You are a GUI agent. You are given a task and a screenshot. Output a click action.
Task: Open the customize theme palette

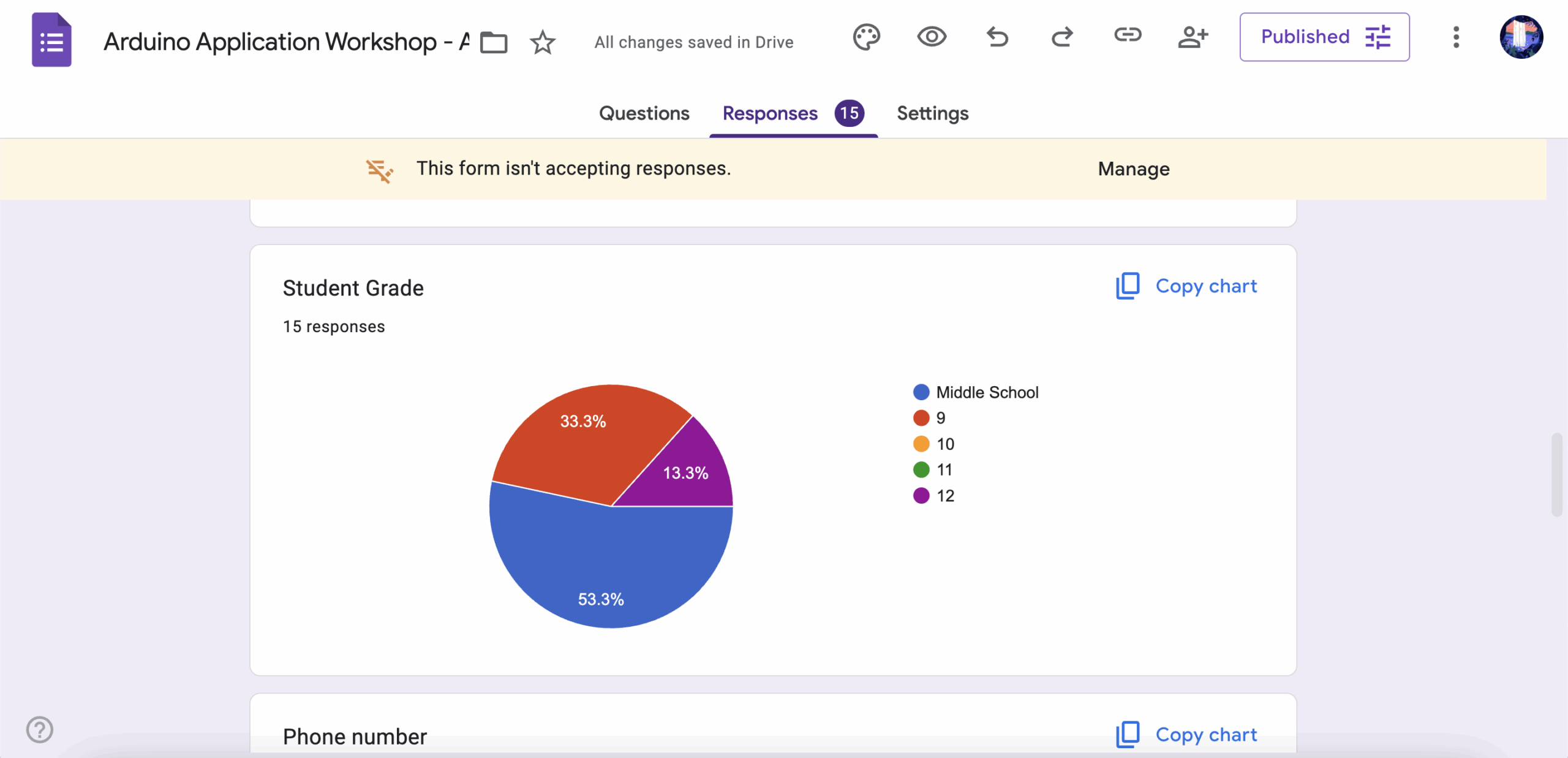click(866, 37)
